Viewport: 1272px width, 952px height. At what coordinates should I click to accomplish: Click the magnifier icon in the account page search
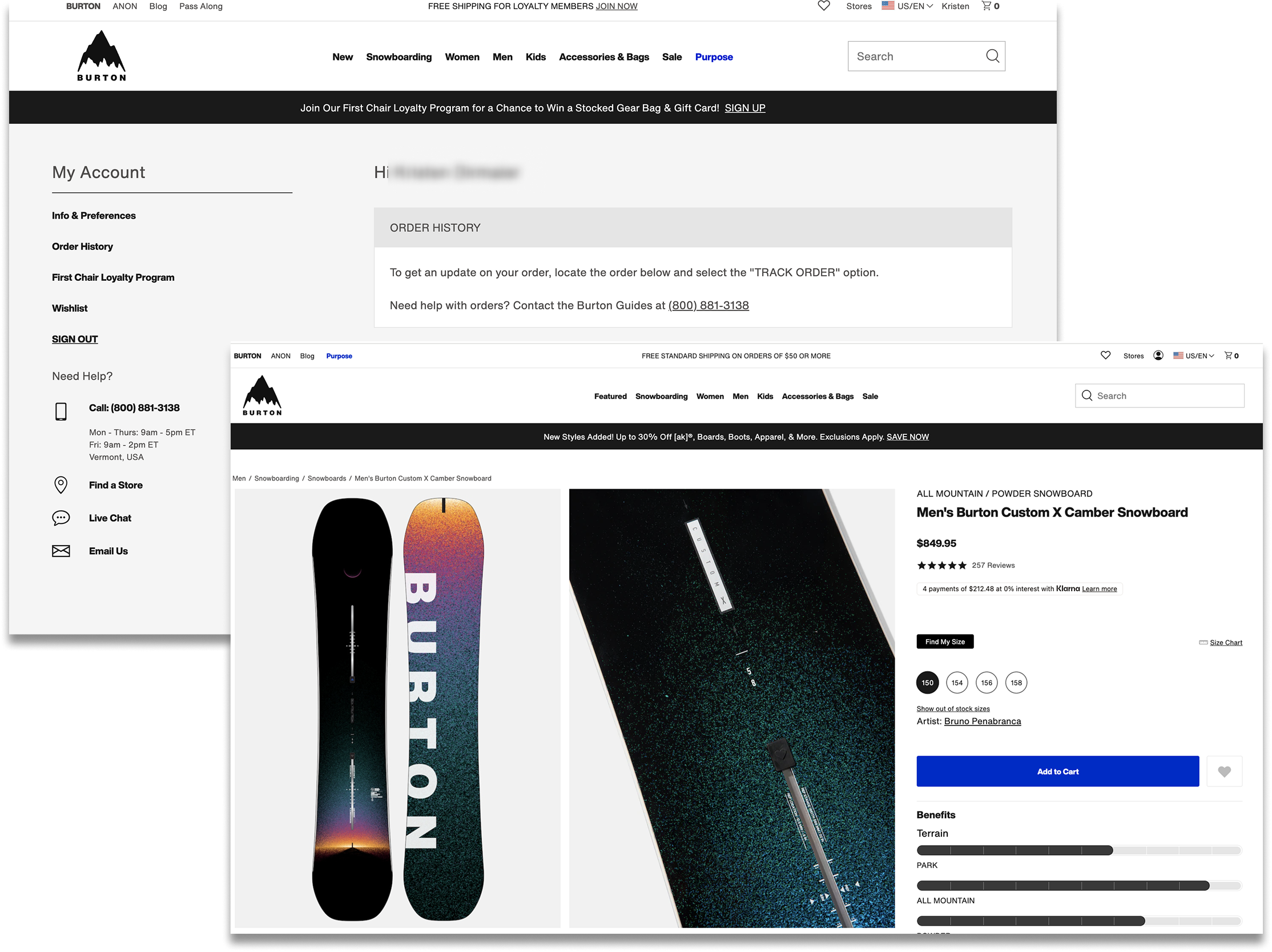(992, 56)
